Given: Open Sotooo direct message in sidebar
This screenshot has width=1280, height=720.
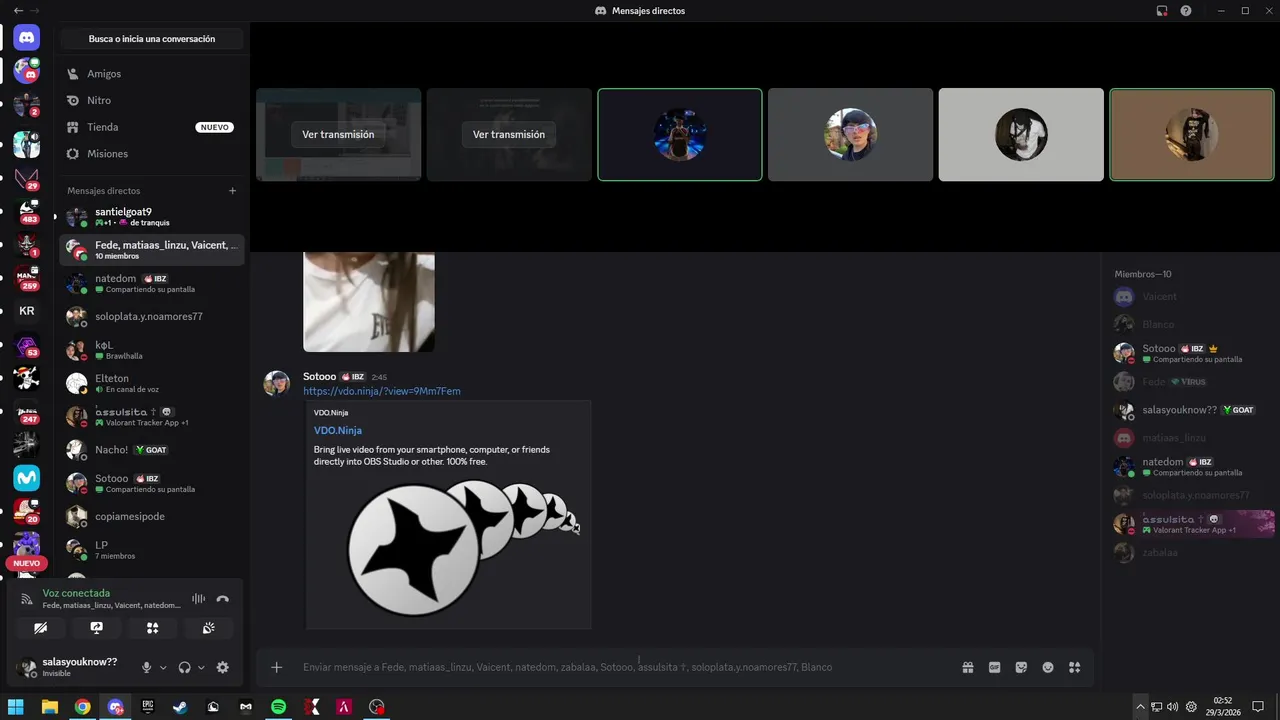Looking at the screenshot, I should tap(151, 483).
